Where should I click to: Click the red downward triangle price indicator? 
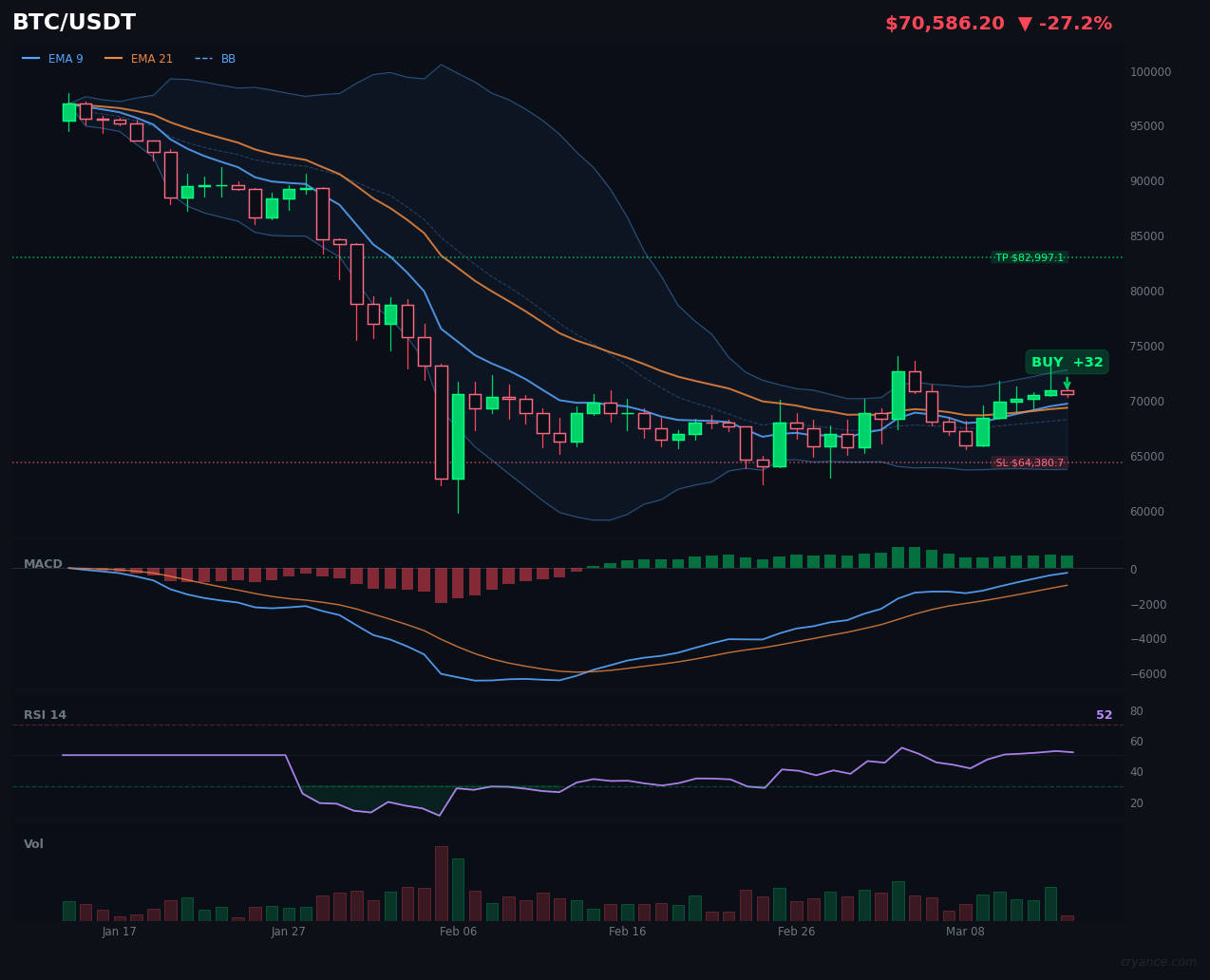coord(1026,23)
